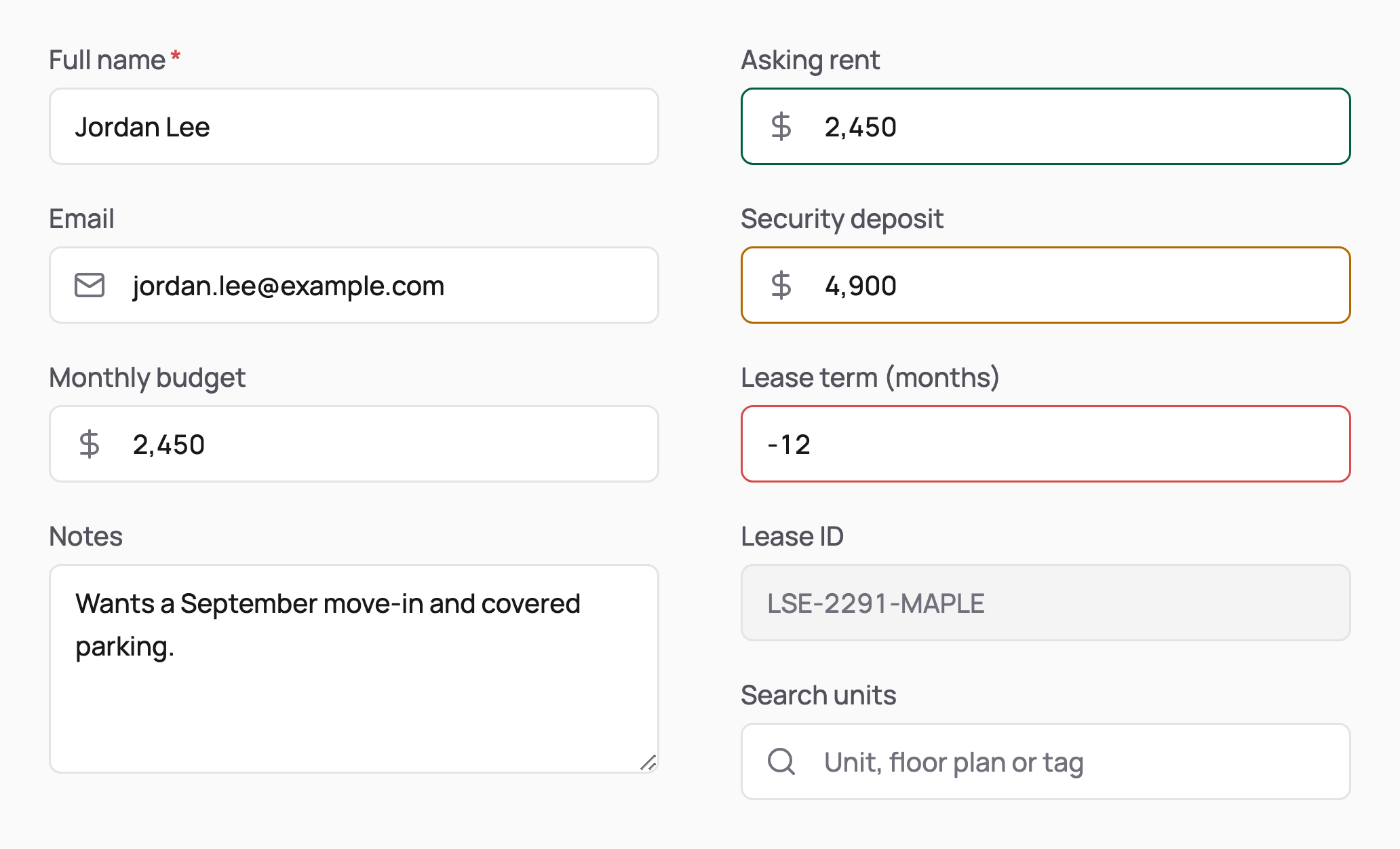Click the dollar icon in Monthly budget
Screen dimensions: 1400x849
[90, 445]
